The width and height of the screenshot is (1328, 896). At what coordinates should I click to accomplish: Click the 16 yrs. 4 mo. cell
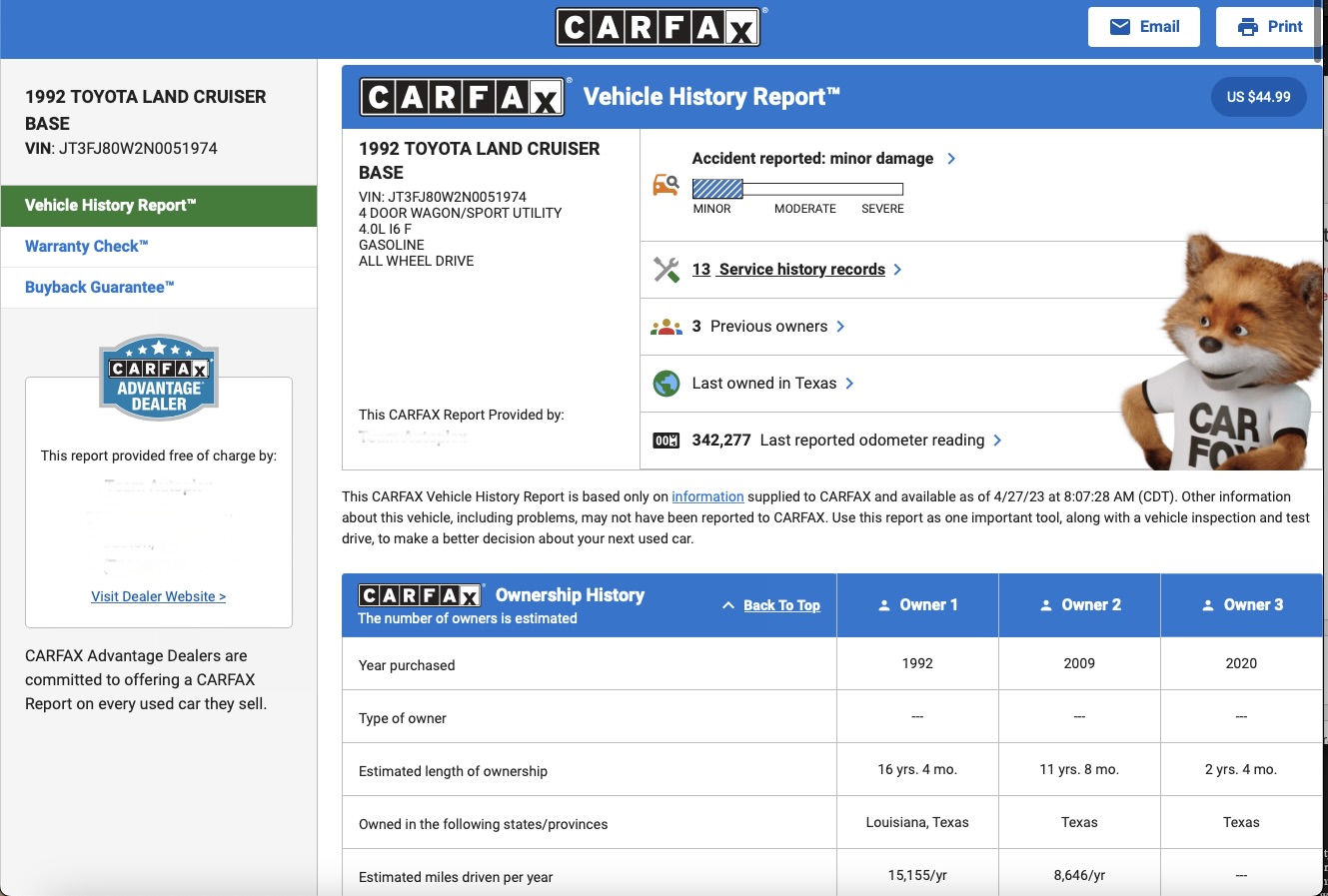click(917, 769)
